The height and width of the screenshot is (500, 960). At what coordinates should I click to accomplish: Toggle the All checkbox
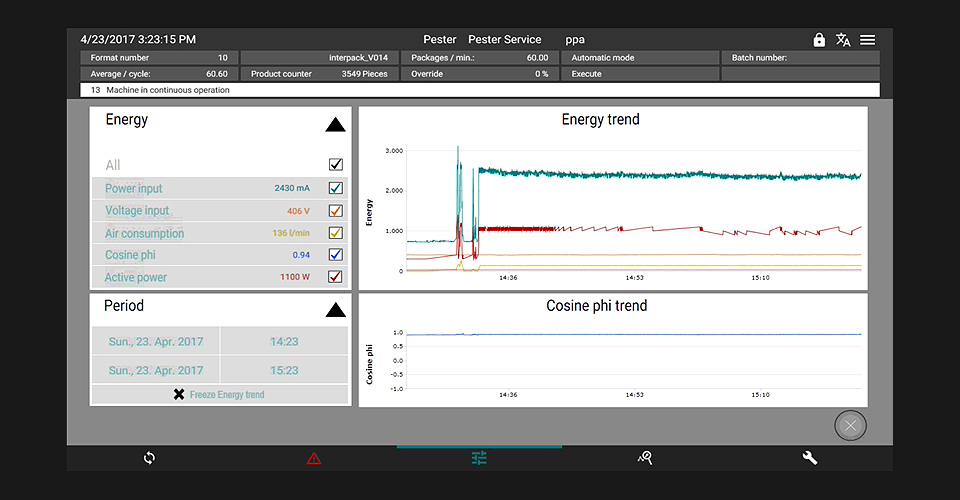336,165
